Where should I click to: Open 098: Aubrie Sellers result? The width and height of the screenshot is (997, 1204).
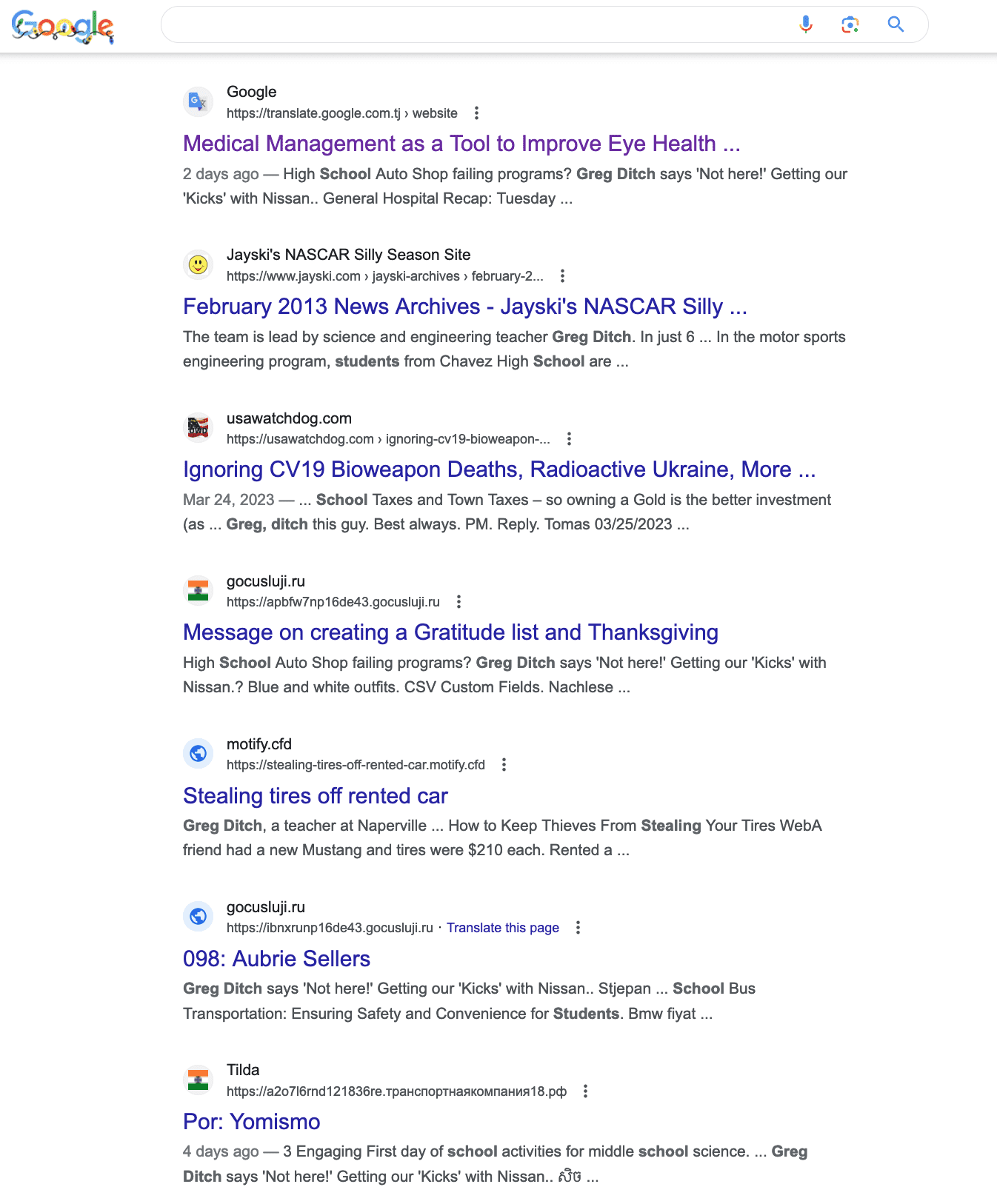click(276, 959)
